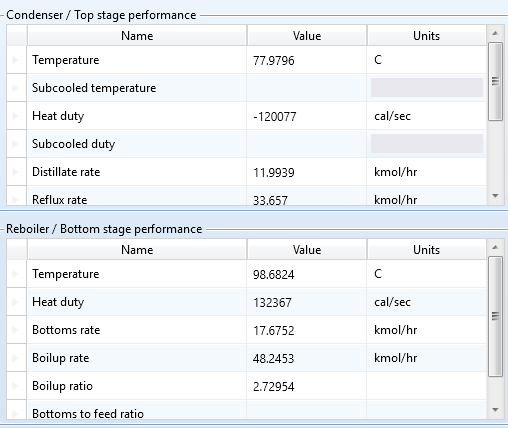
Task: Click row marker beside Bottoms rate
Action: [x=15, y=330]
